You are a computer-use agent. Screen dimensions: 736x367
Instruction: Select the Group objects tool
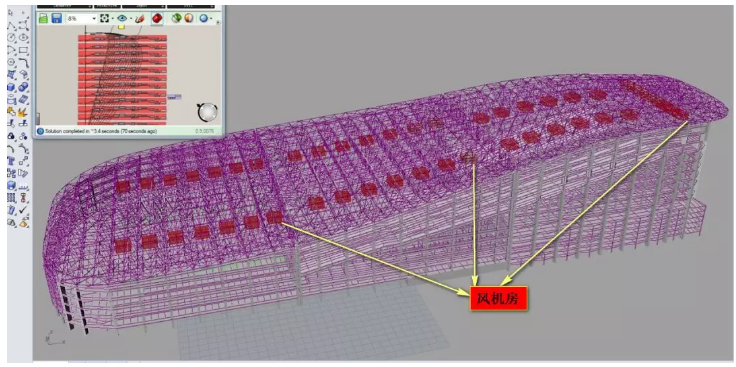click(x=11, y=136)
